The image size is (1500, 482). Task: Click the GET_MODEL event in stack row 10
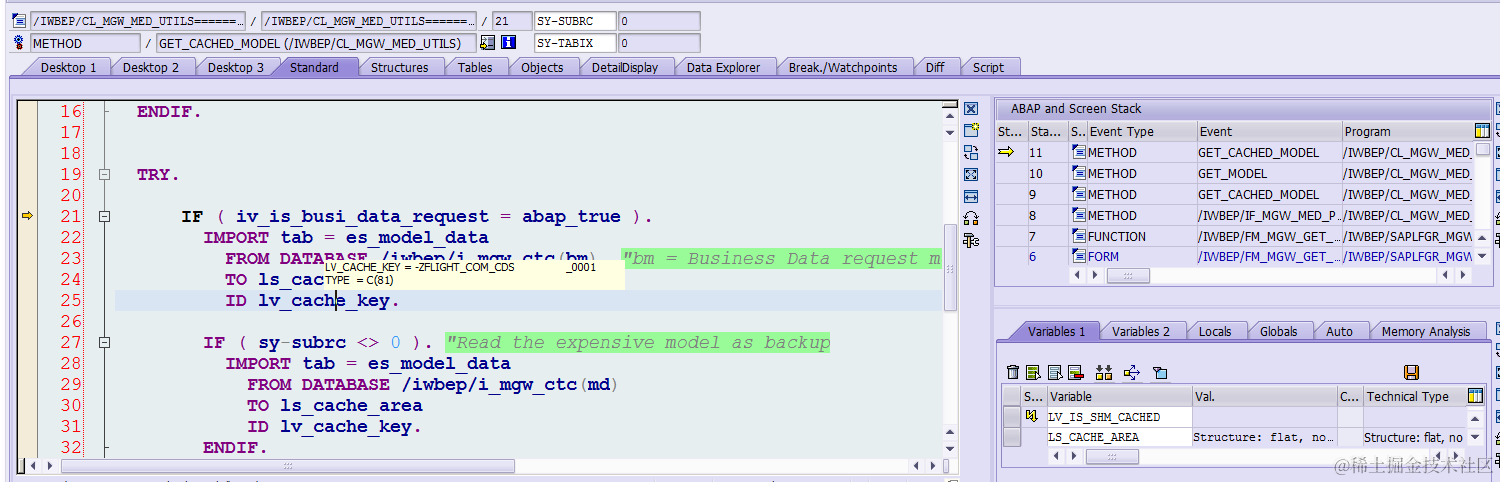[1232, 173]
